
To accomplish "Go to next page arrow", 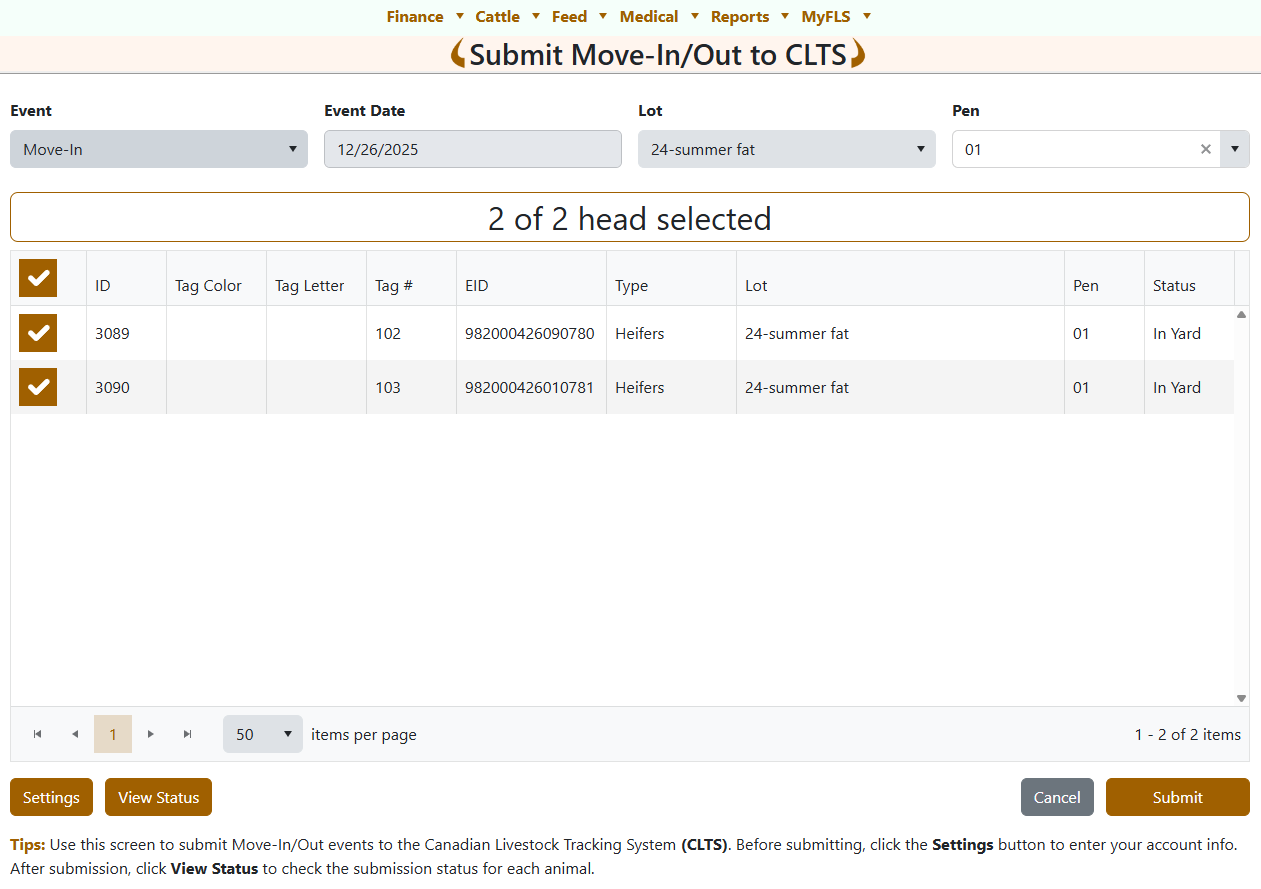I will coord(151,734).
